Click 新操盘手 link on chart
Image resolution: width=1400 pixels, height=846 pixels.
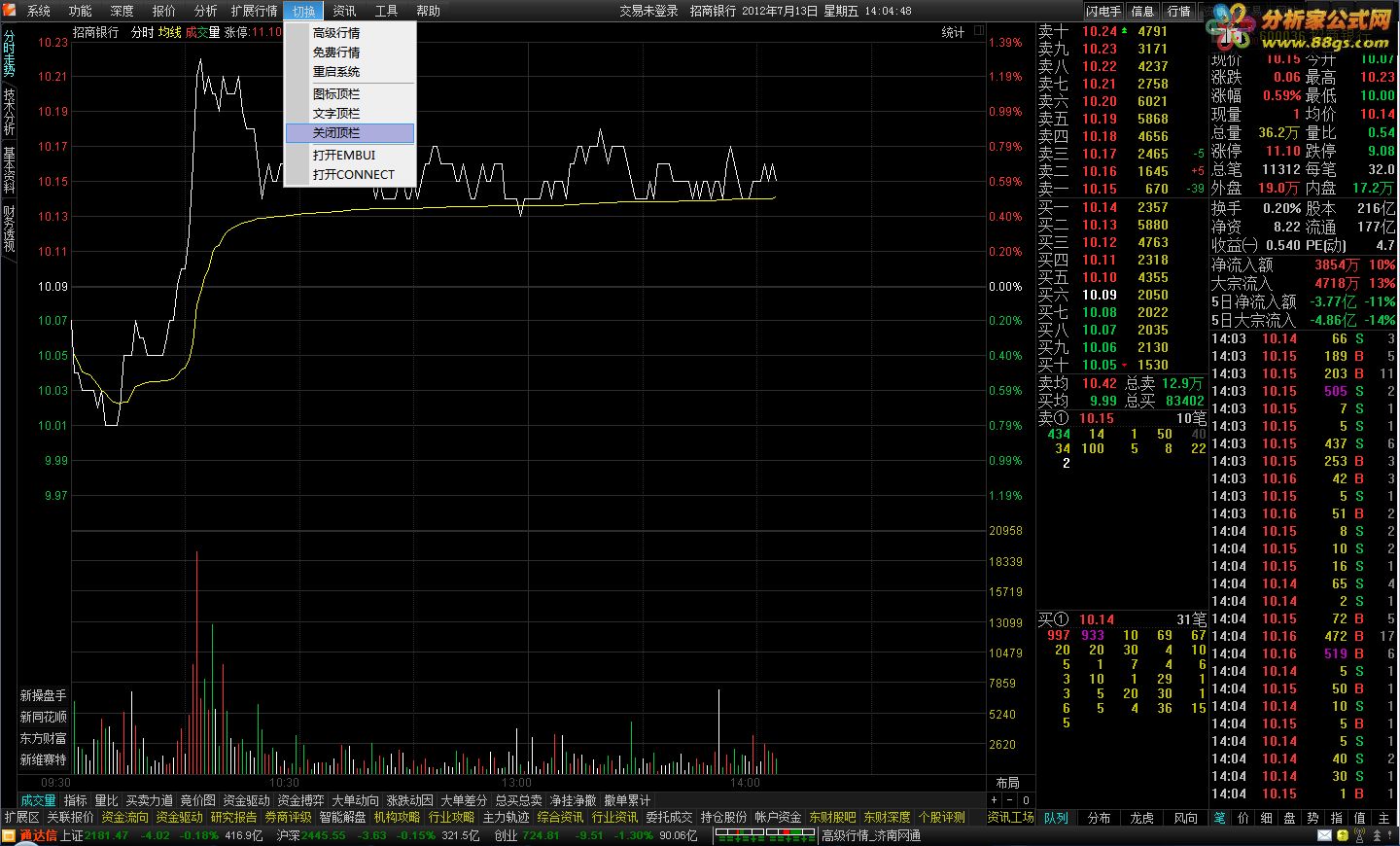click(44, 696)
